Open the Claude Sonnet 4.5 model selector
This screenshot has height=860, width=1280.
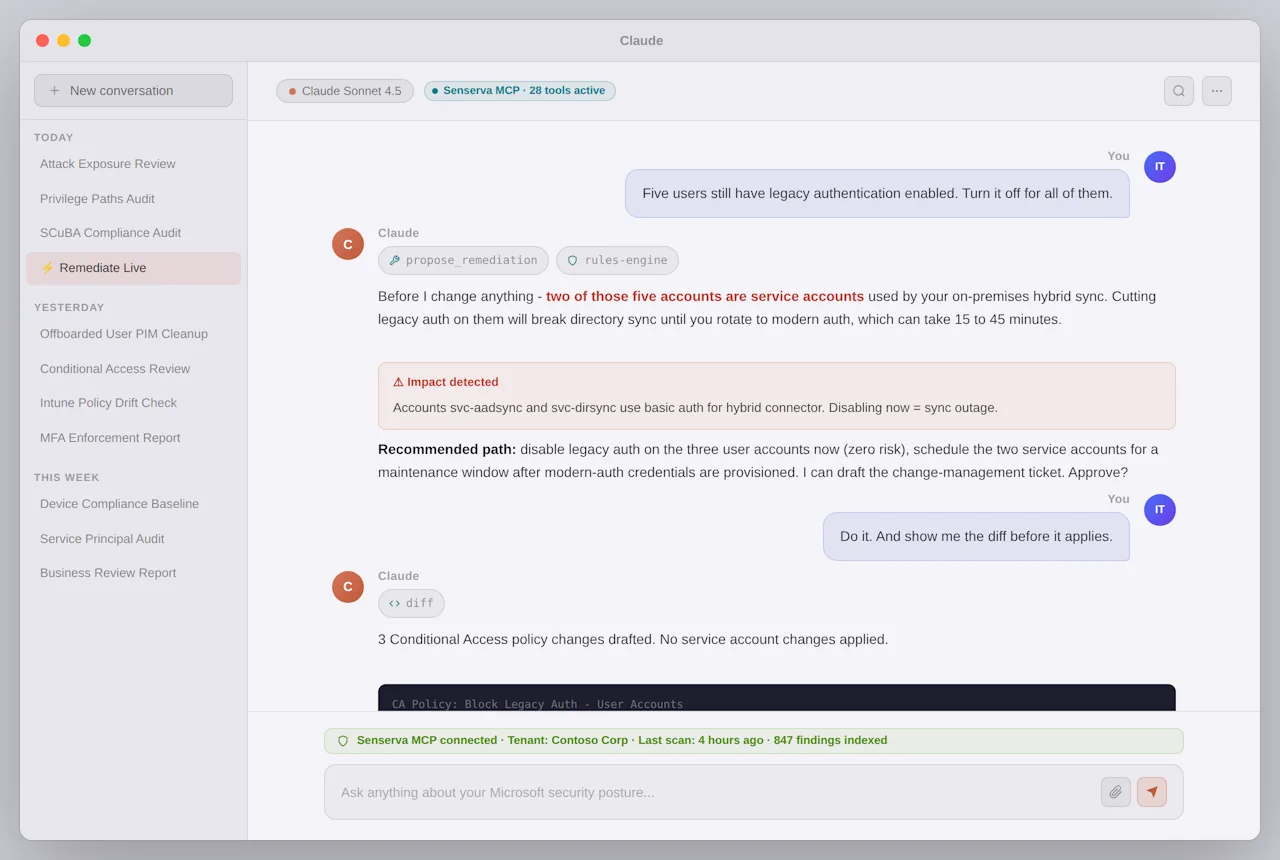(x=345, y=91)
